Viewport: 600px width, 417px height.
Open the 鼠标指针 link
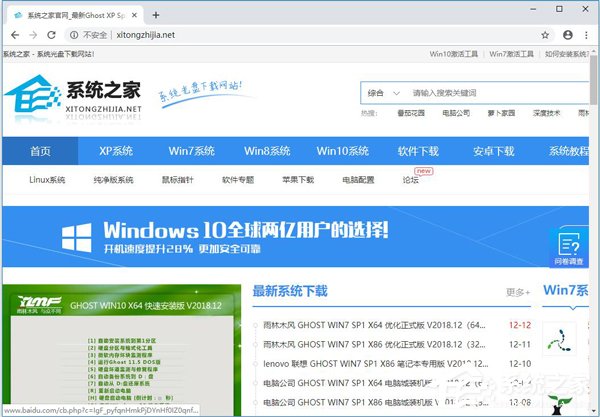178,180
